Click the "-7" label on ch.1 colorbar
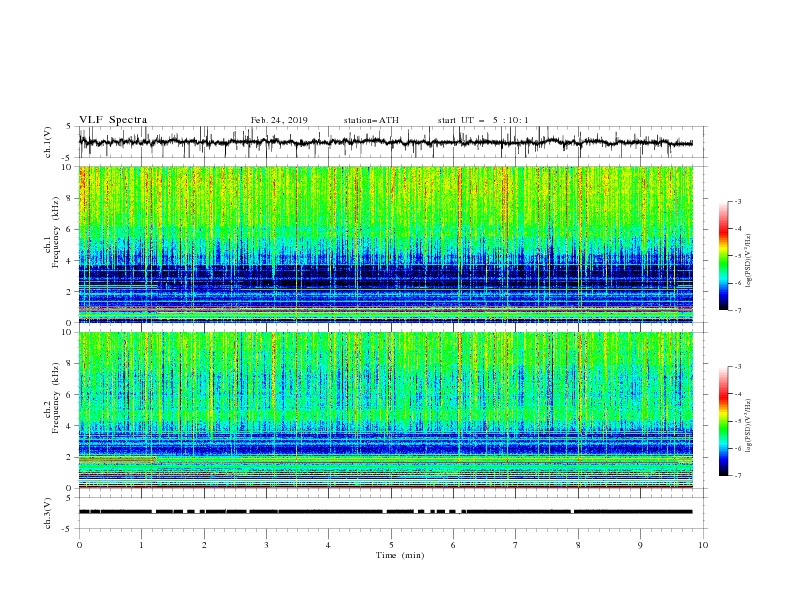This screenshot has width=792, height=612. pyautogui.click(x=737, y=310)
